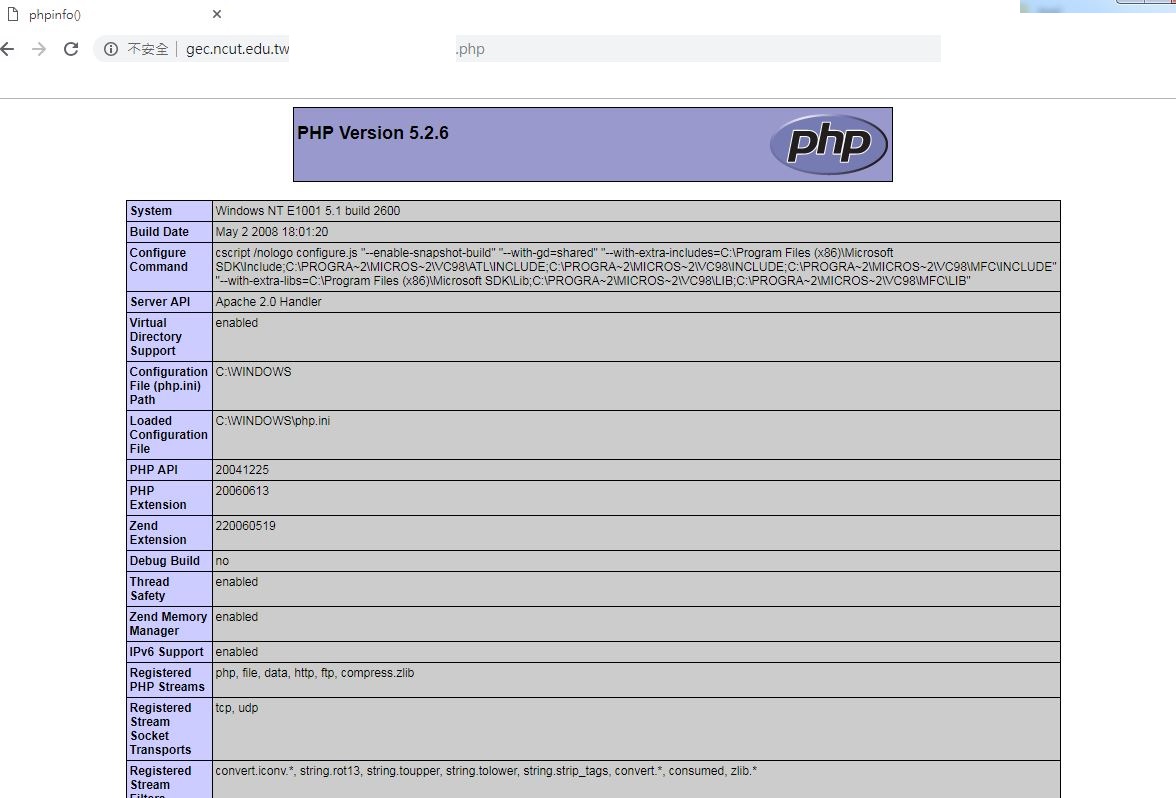Screen dimensions: 1176x798
Task: Click 'Registered Stream Socket Transports' label
Action: pos(160,728)
